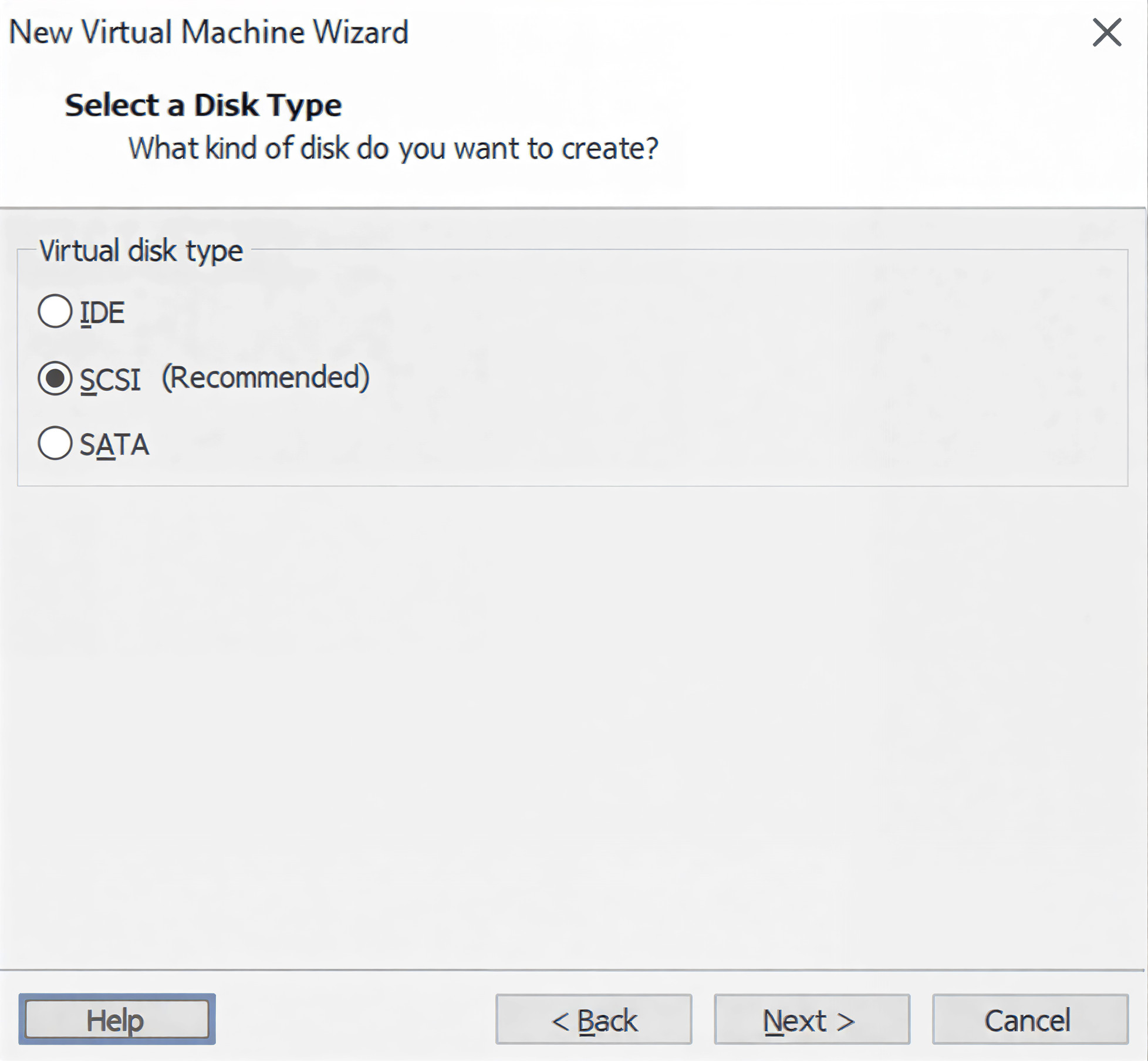Click the (Recommended) text beside SCSI
Viewport: 1148px width, 1061px height.
(265, 377)
